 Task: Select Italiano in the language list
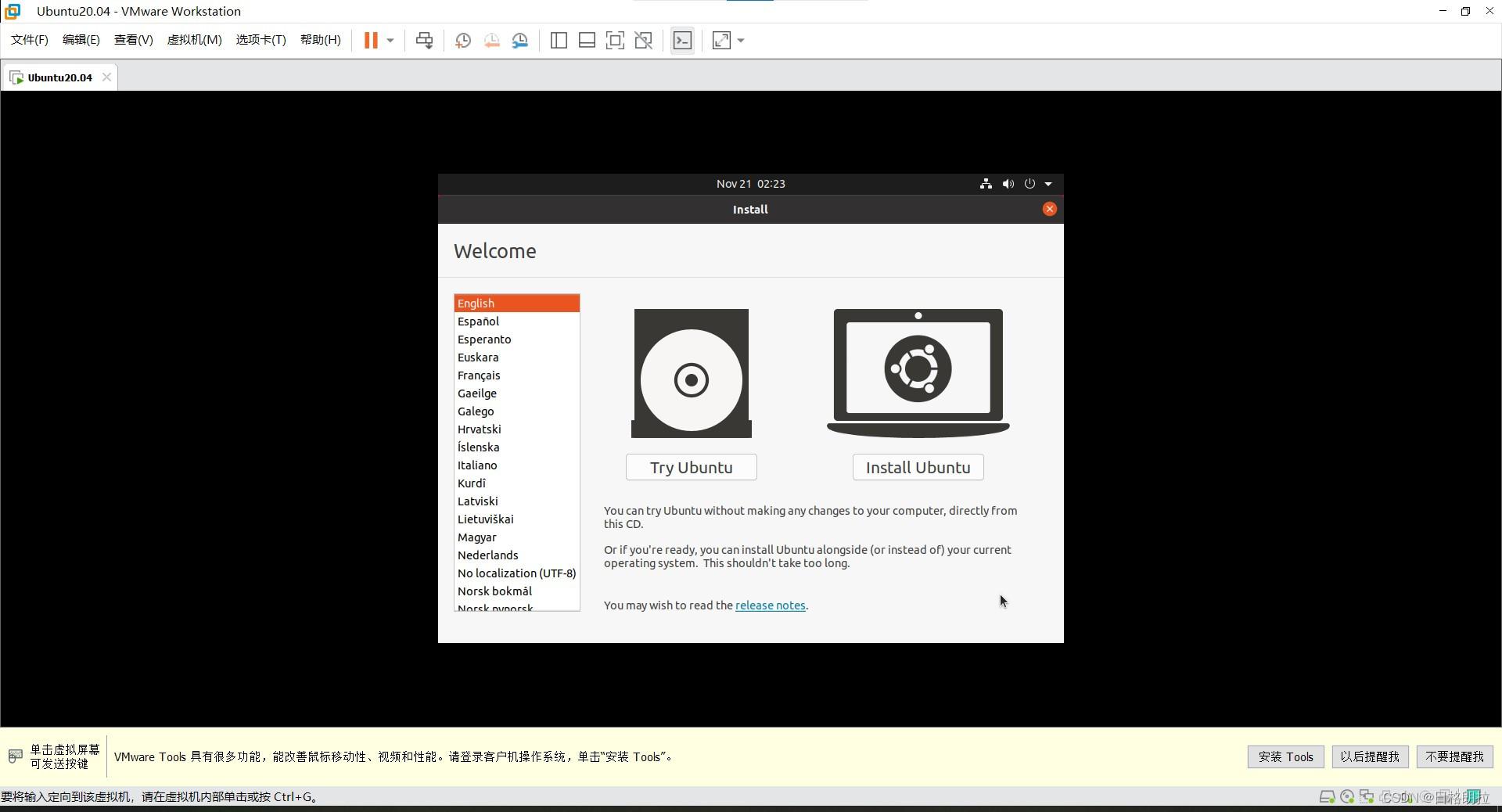pos(516,465)
